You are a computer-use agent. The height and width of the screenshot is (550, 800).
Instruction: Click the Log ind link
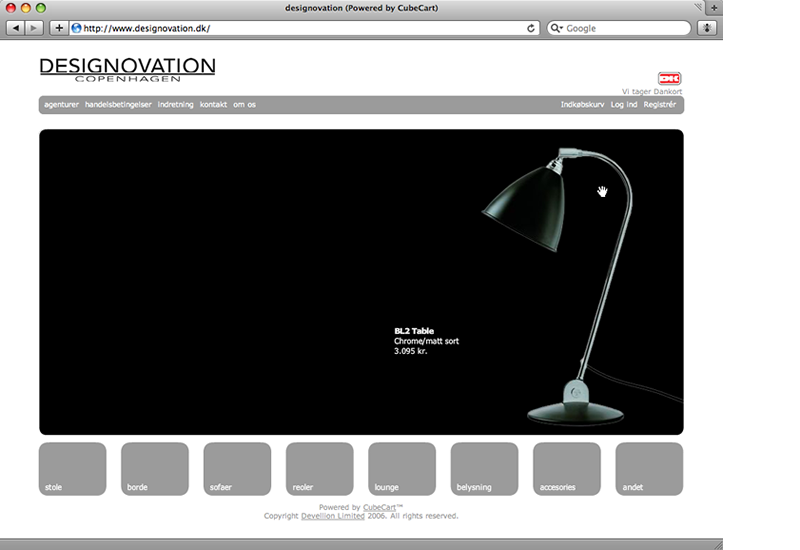pyautogui.click(x=624, y=105)
